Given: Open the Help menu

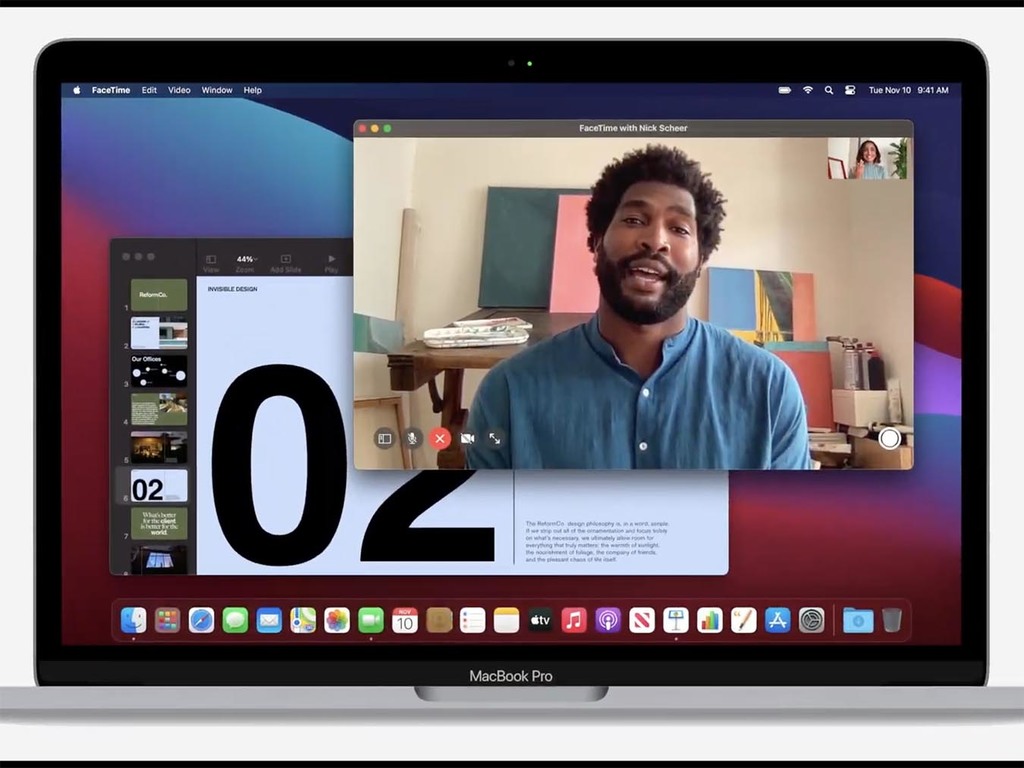Looking at the screenshot, I should (x=252, y=90).
